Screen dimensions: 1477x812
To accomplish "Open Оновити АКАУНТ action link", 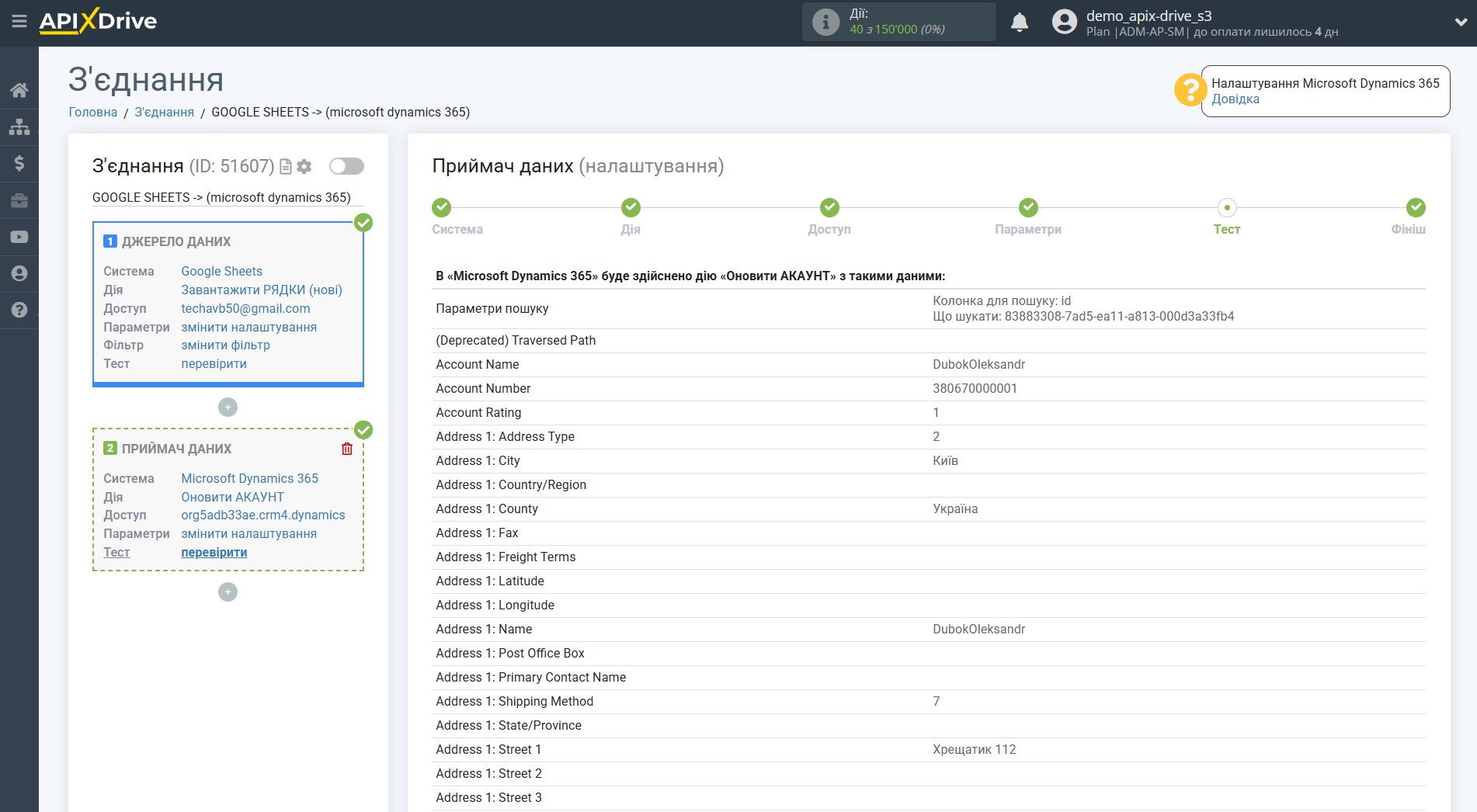I will pyautogui.click(x=233, y=497).
